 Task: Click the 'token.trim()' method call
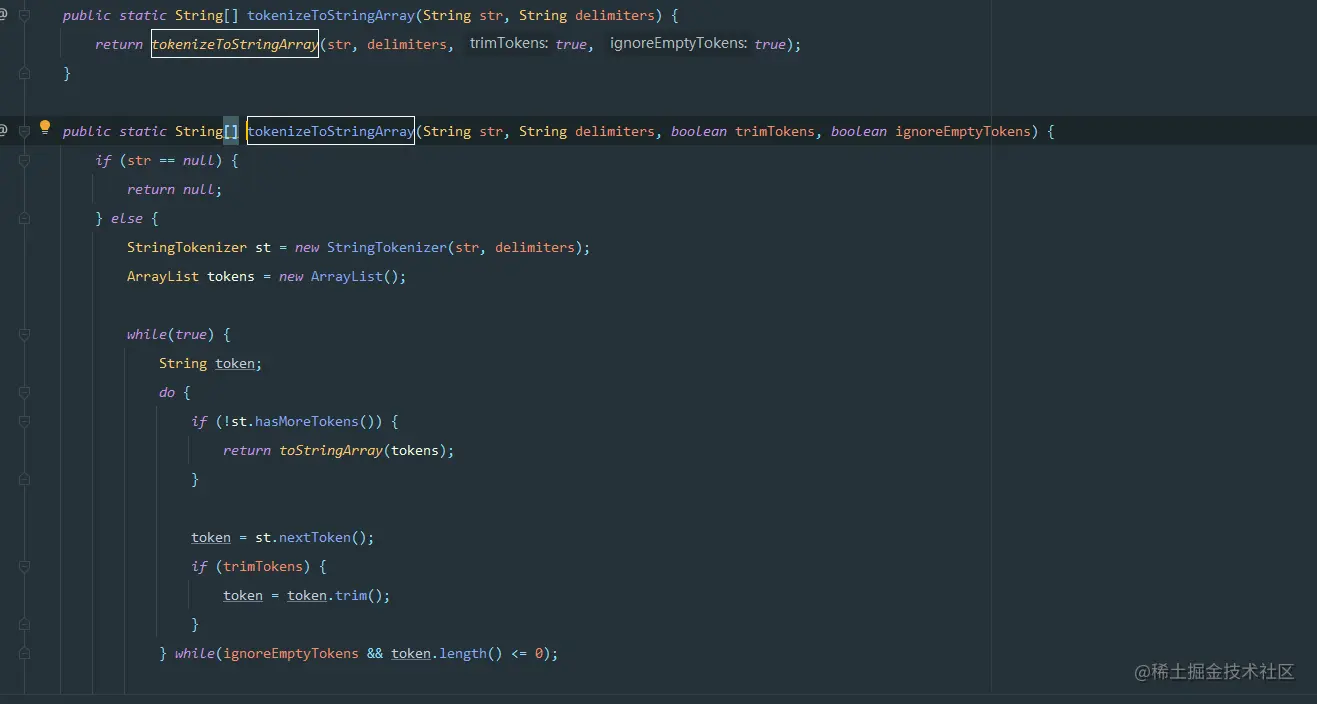click(335, 595)
